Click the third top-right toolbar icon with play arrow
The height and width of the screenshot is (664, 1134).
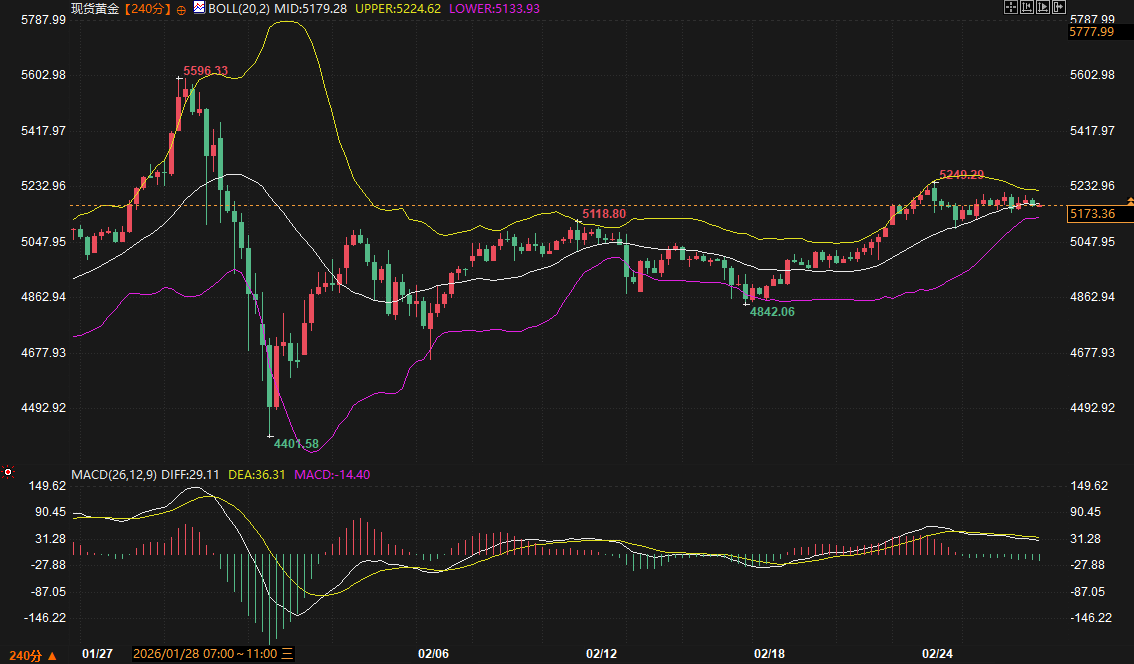[1042, 7]
